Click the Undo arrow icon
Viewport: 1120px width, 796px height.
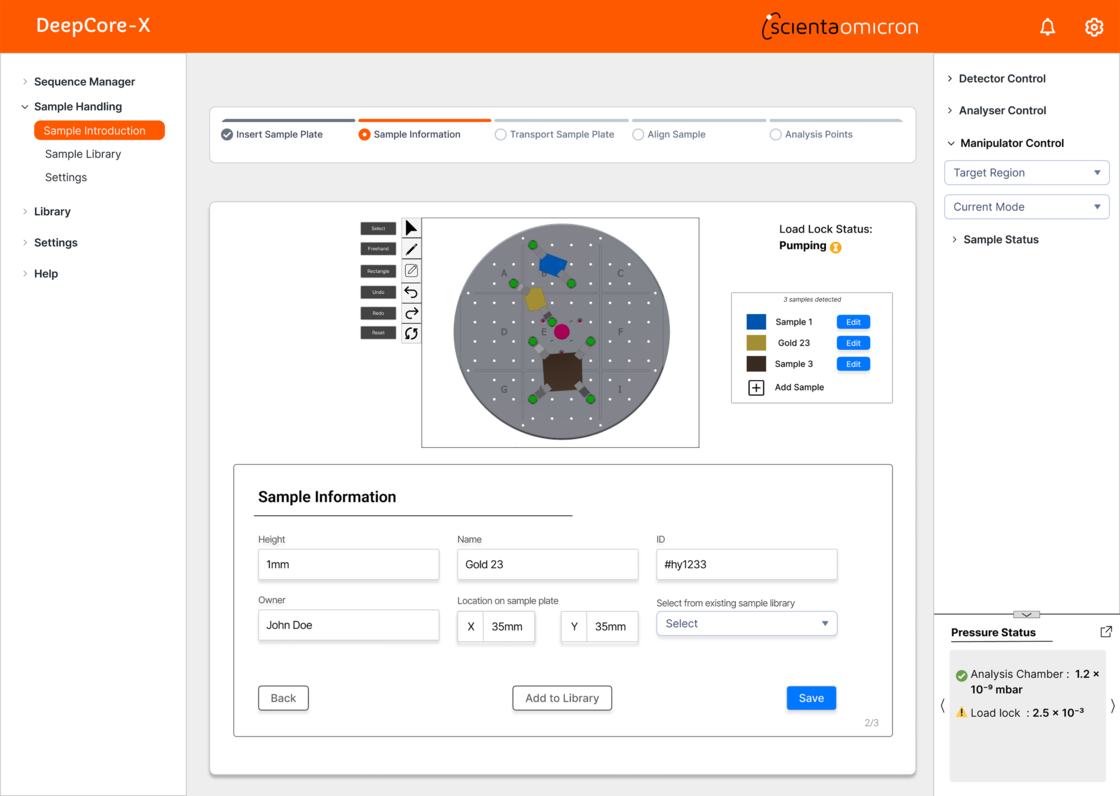click(x=411, y=292)
